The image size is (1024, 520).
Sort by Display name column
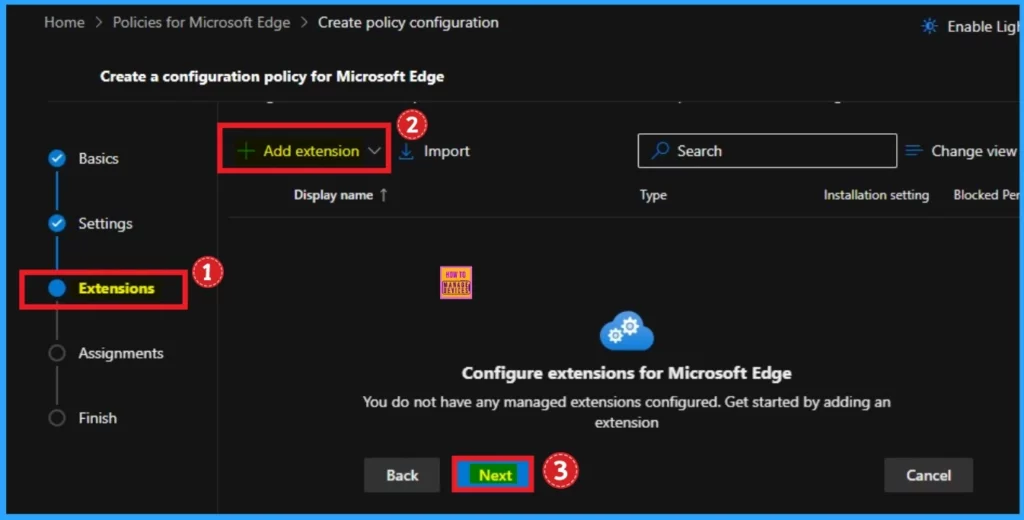coord(333,195)
